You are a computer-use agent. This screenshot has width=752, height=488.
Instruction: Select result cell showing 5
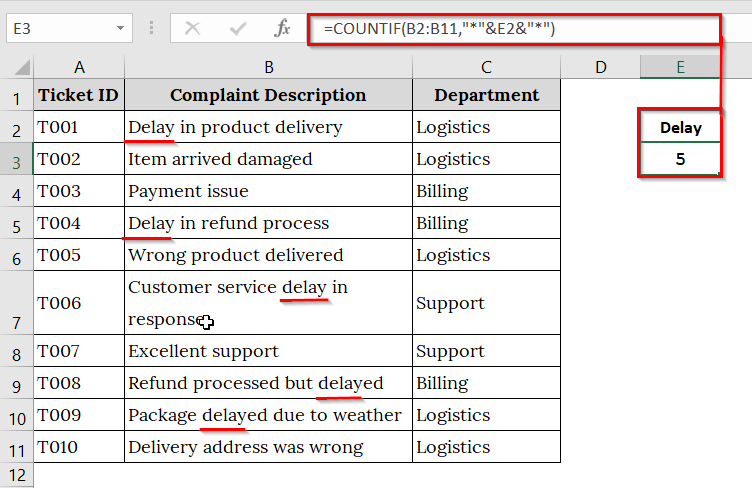pyautogui.click(x=680, y=159)
